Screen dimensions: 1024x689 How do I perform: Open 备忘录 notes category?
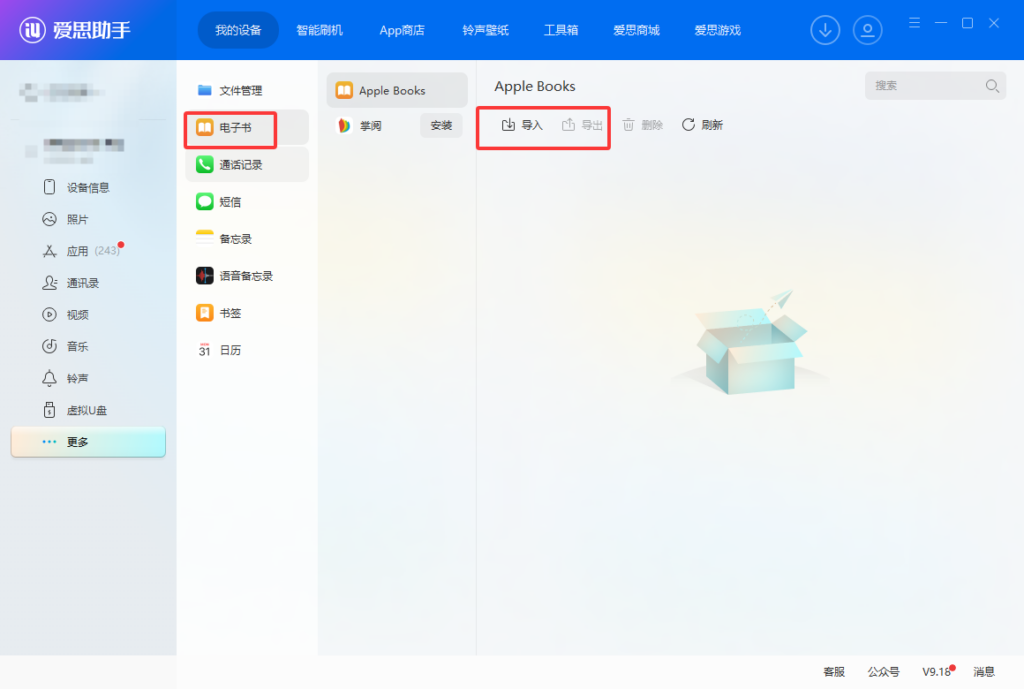tap(247, 239)
